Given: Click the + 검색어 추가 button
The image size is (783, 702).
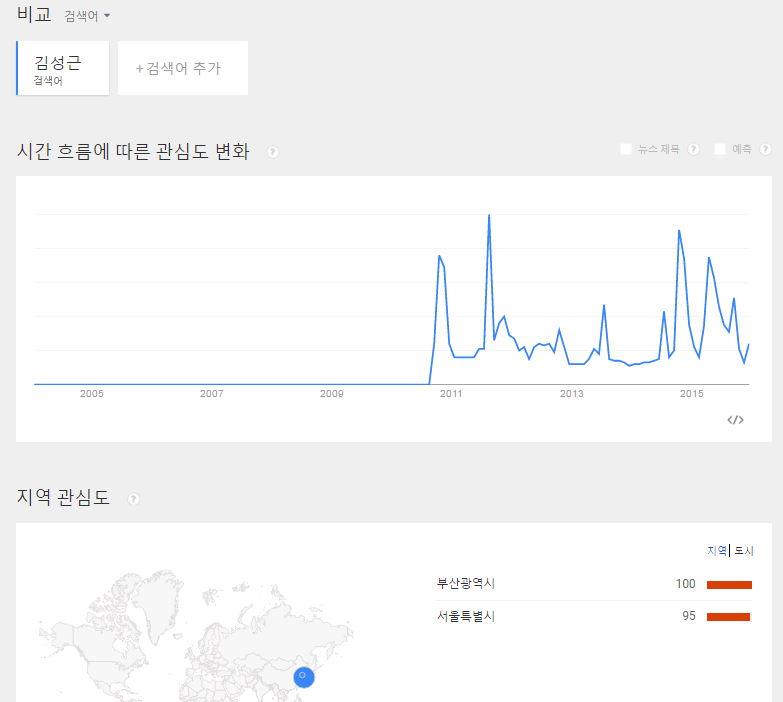Looking at the screenshot, I should (182, 68).
